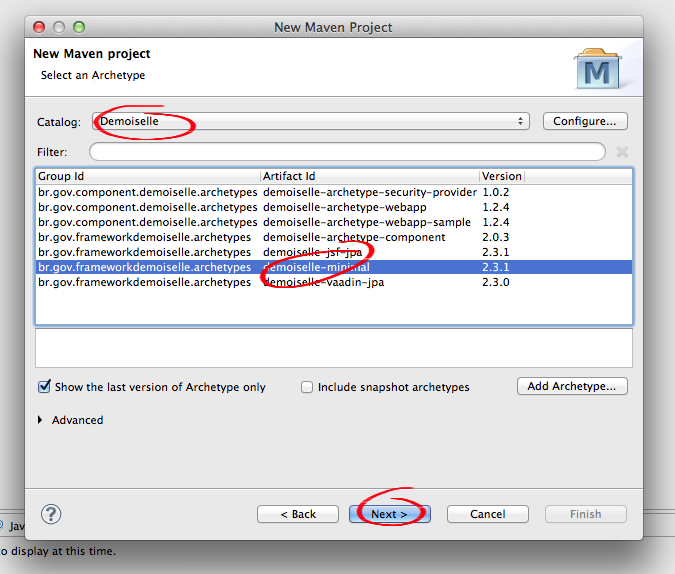Image resolution: width=675 pixels, height=574 pixels.
Task: Cancel the New Maven Project dialog
Action: tap(488, 514)
